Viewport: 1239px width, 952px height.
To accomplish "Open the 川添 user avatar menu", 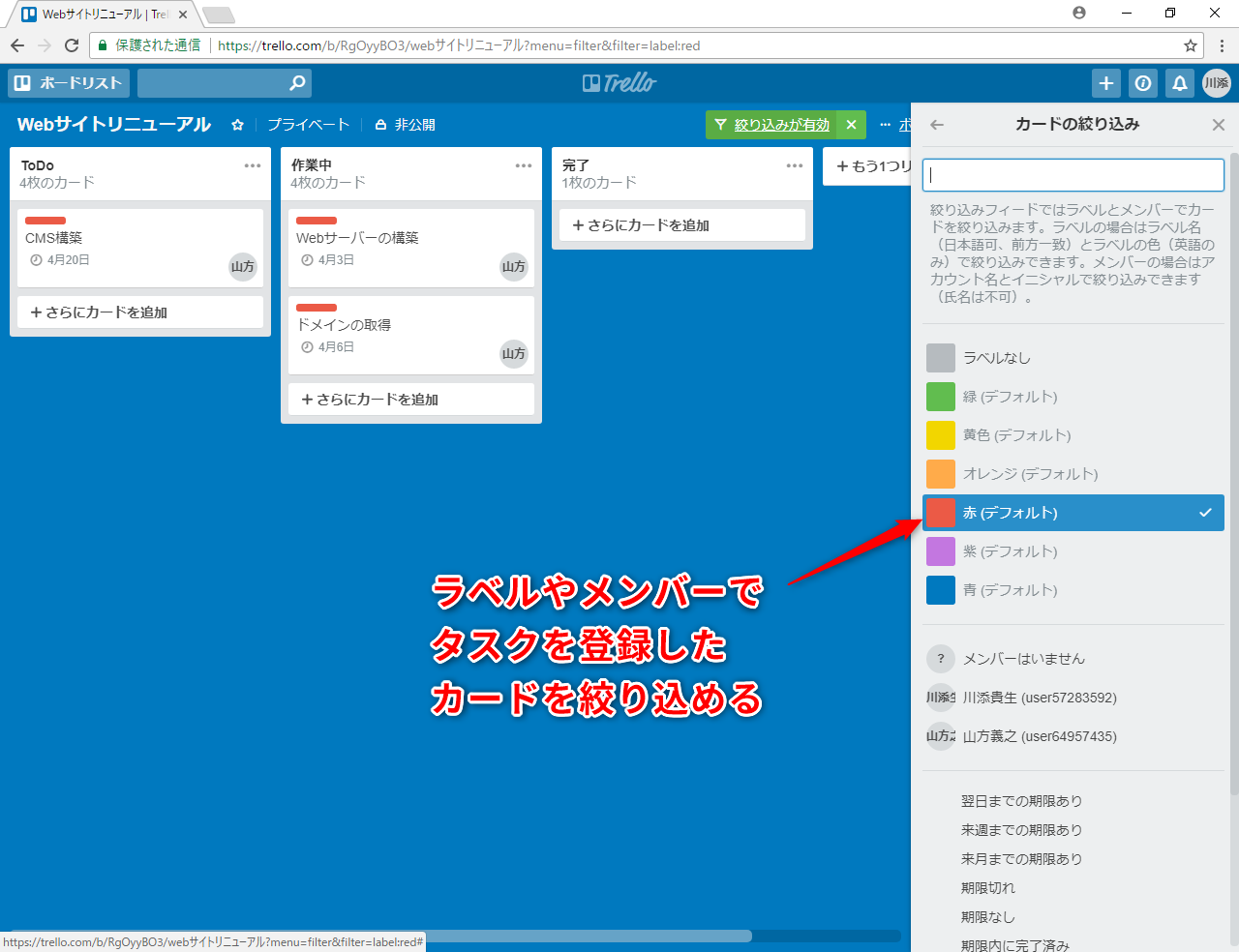I will tap(1217, 83).
